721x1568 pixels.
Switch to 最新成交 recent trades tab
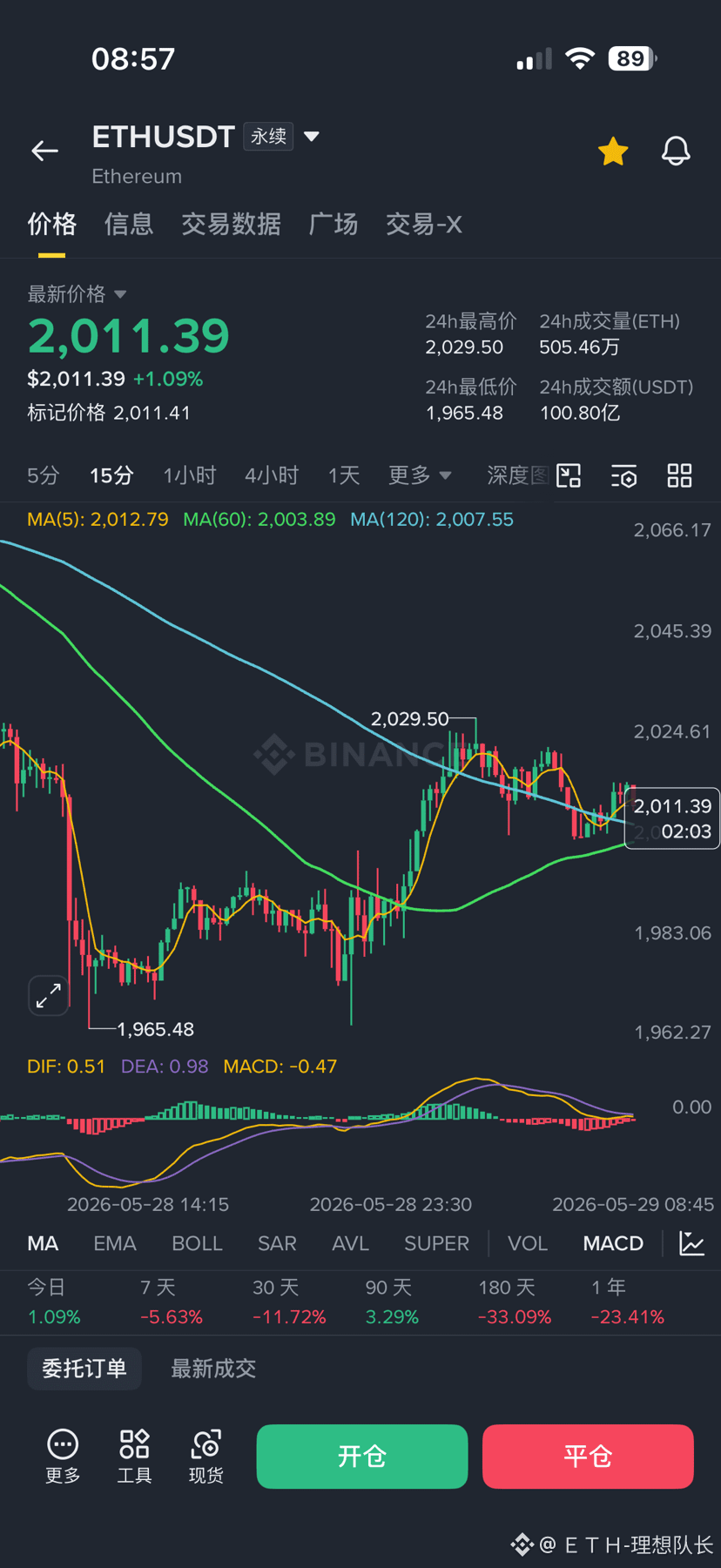(x=213, y=1369)
